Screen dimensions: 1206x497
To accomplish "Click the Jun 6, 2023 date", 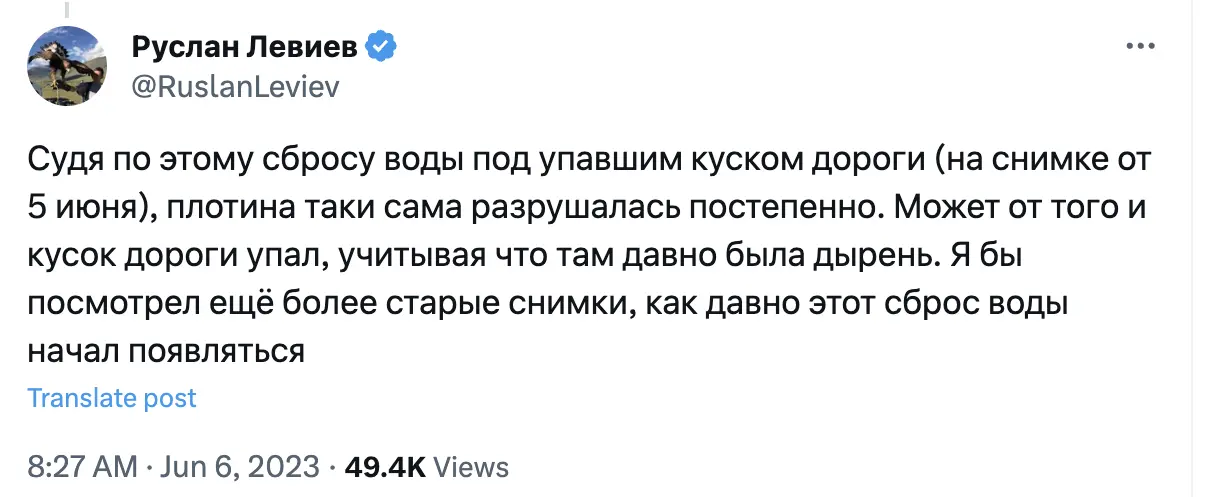I will pyautogui.click(x=225, y=466).
